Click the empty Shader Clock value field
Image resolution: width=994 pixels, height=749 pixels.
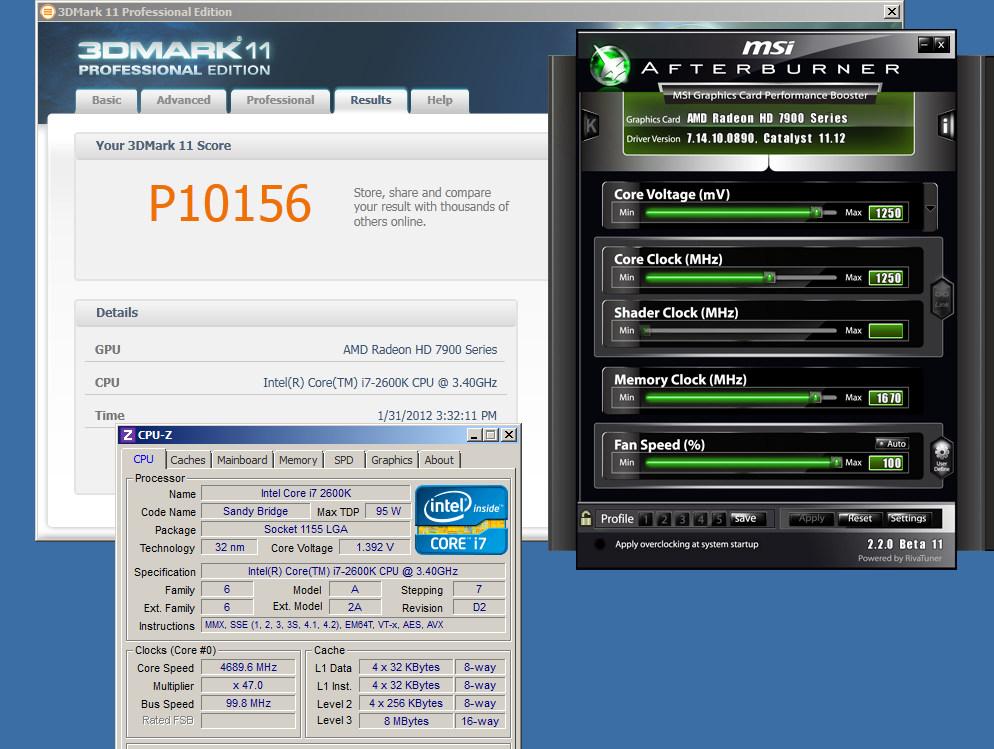886,330
